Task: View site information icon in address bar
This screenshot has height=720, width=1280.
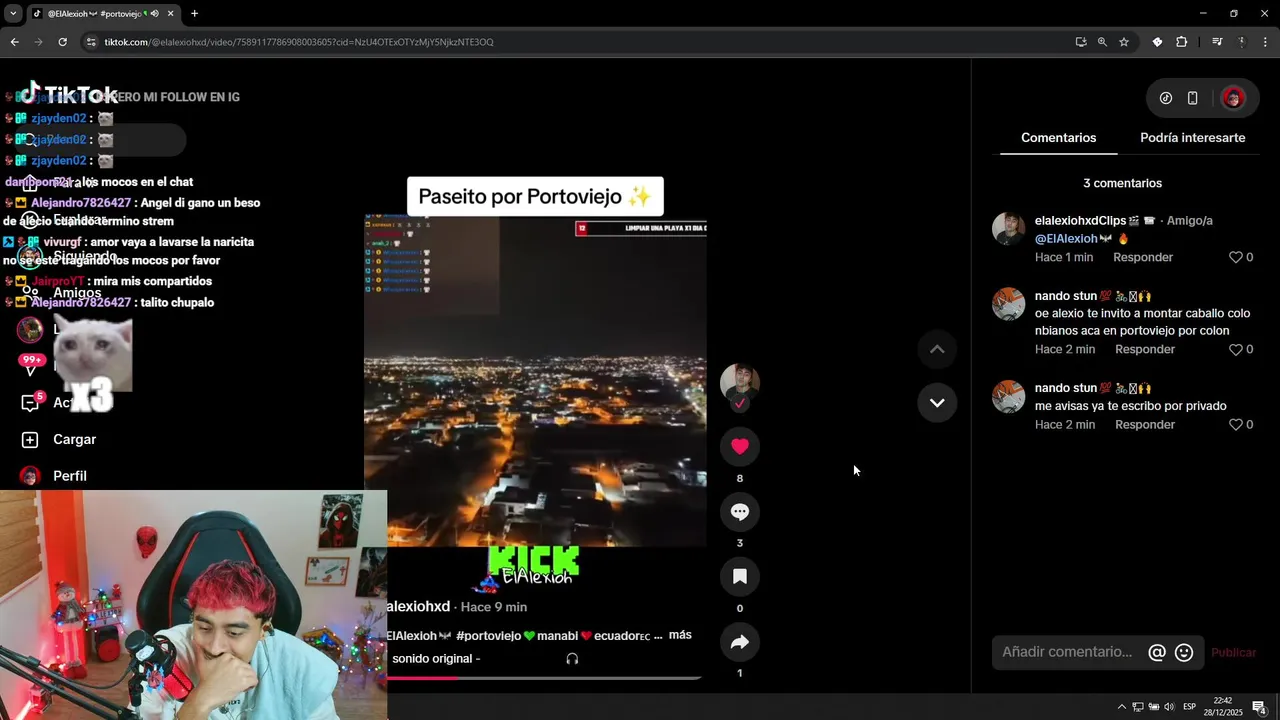Action: (x=91, y=42)
